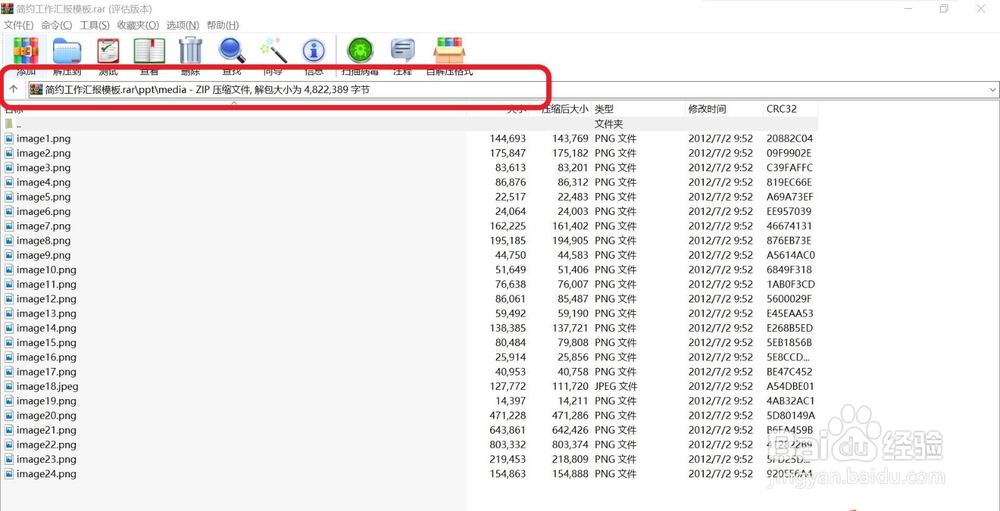Click the JPEG 文件 type cell
The width and height of the screenshot is (1000, 511).
tap(616, 386)
